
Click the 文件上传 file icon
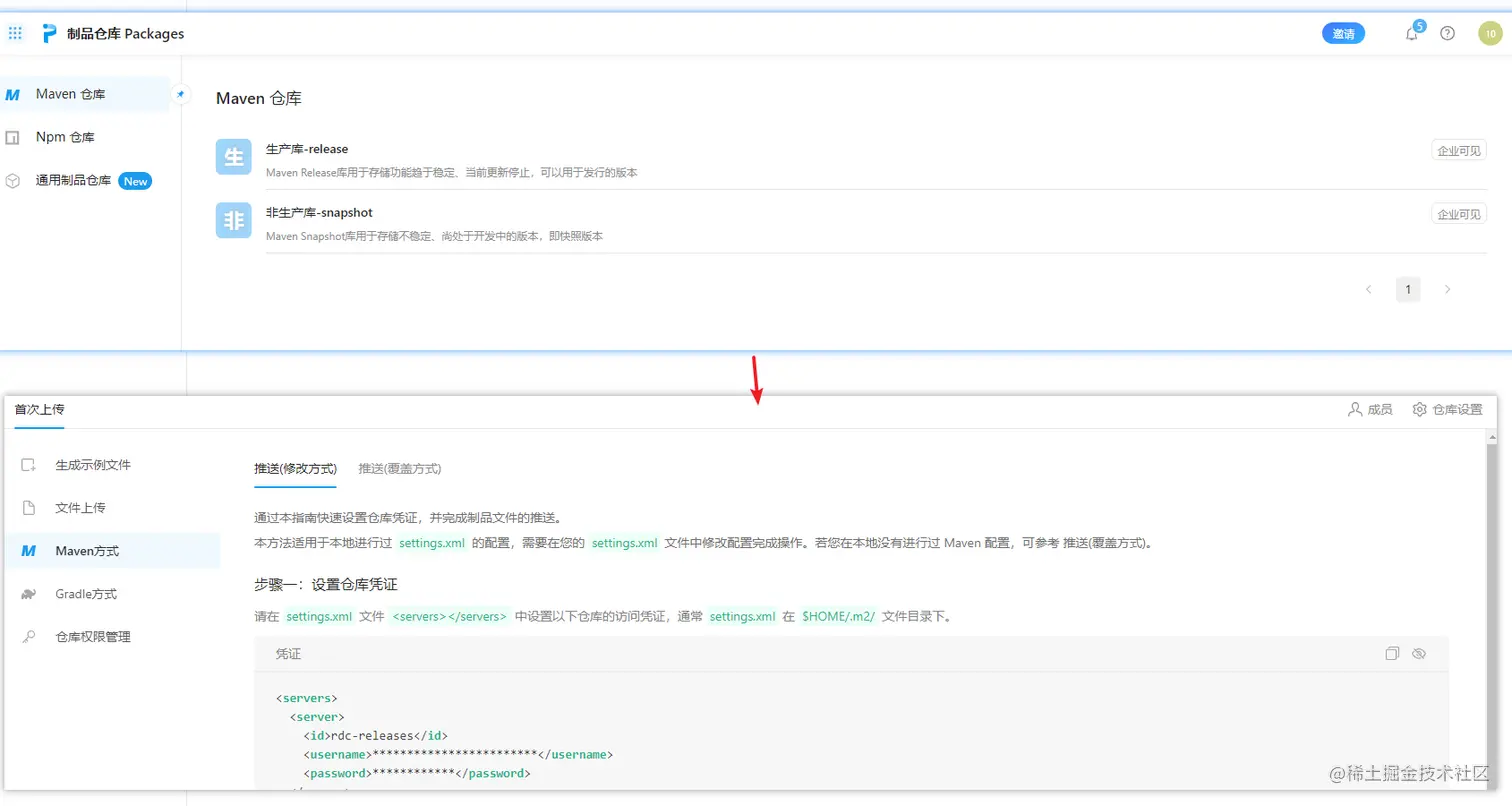pos(29,508)
